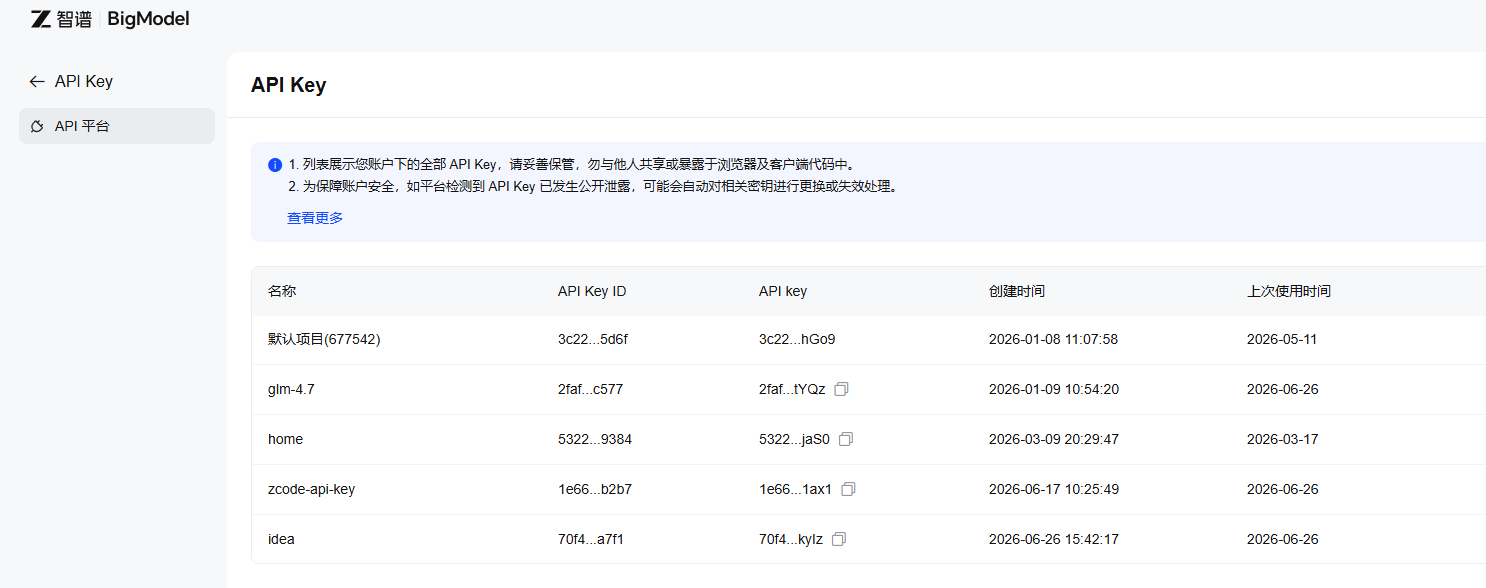Click the key ID 2faf...c577
Image resolution: width=1486 pixels, height=588 pixels.
pyautogui.click(x=590, y=389)
